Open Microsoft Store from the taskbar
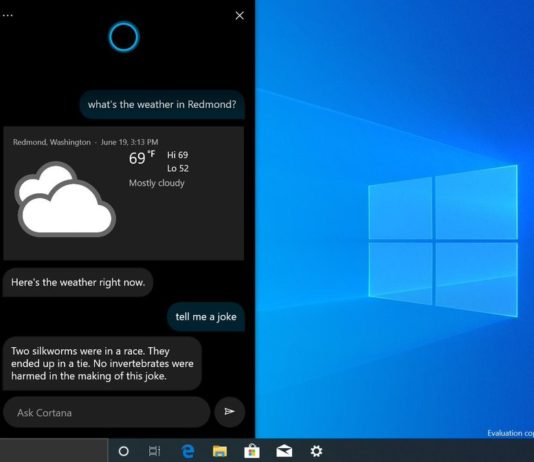This screenshot has width=534, height=462. click(252, 451)
